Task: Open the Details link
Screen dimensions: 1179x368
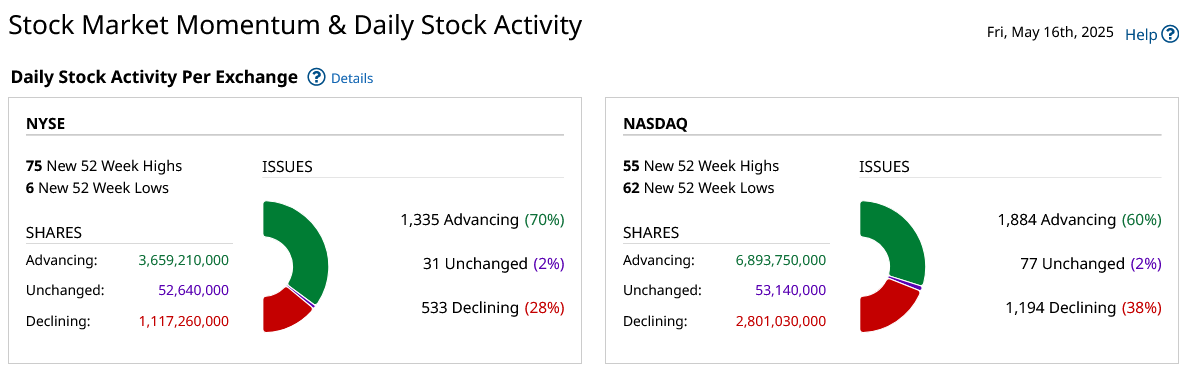Action: click(352, 78)
